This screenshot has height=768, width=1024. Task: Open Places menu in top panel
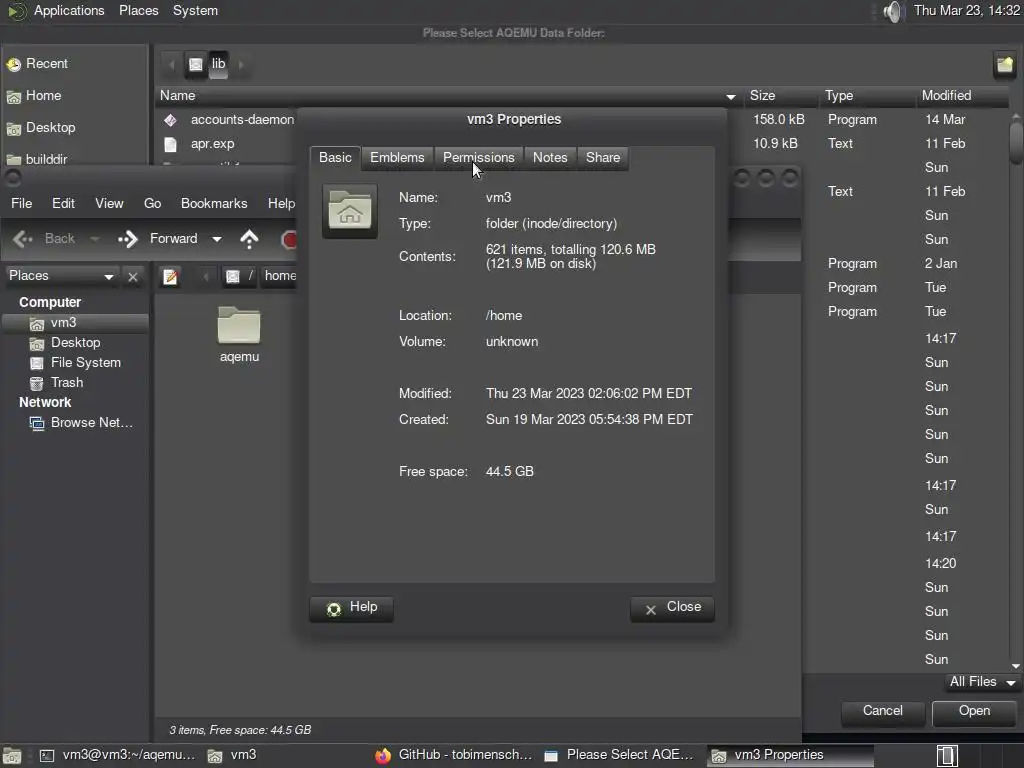(x=138, y=10)
